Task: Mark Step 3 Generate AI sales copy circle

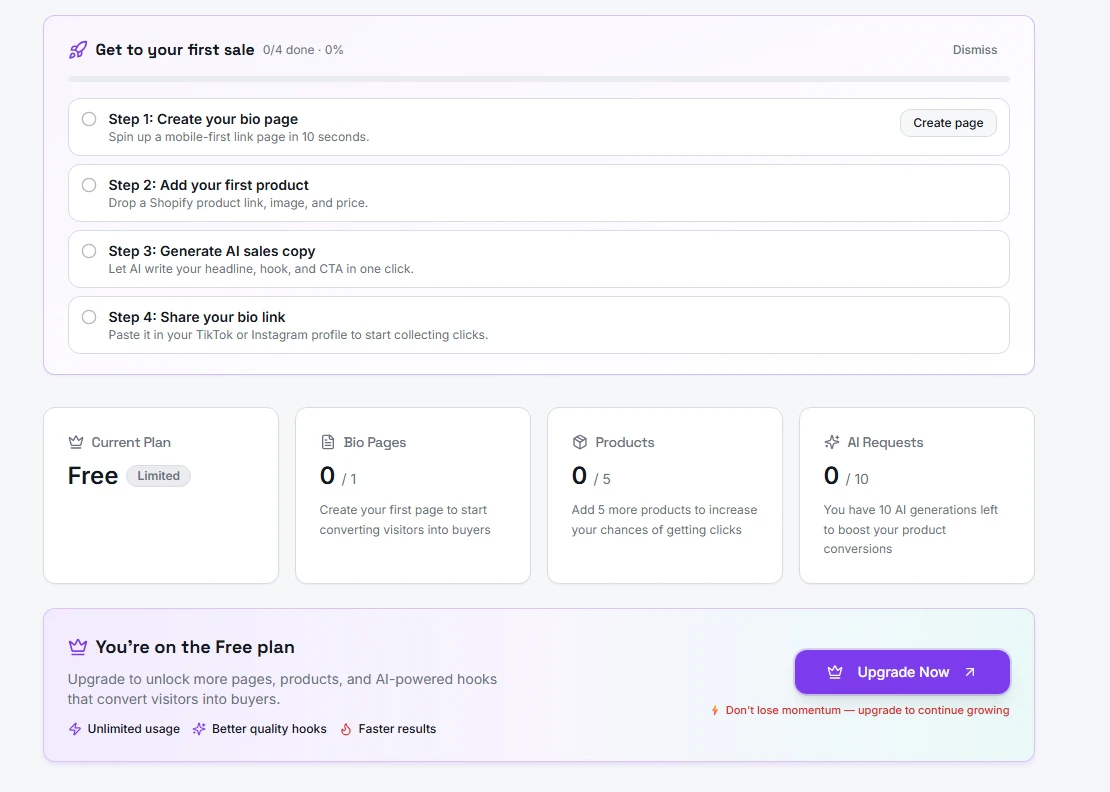Action: point(88,251)
